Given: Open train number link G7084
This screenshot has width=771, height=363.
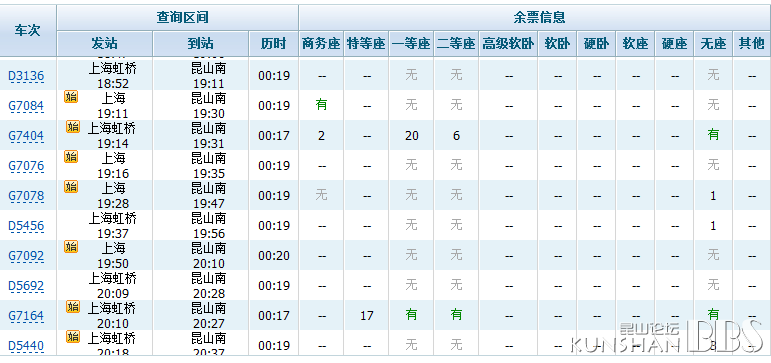Looking at the screenshot, I should pyautogui.click(x=26, y=106).
